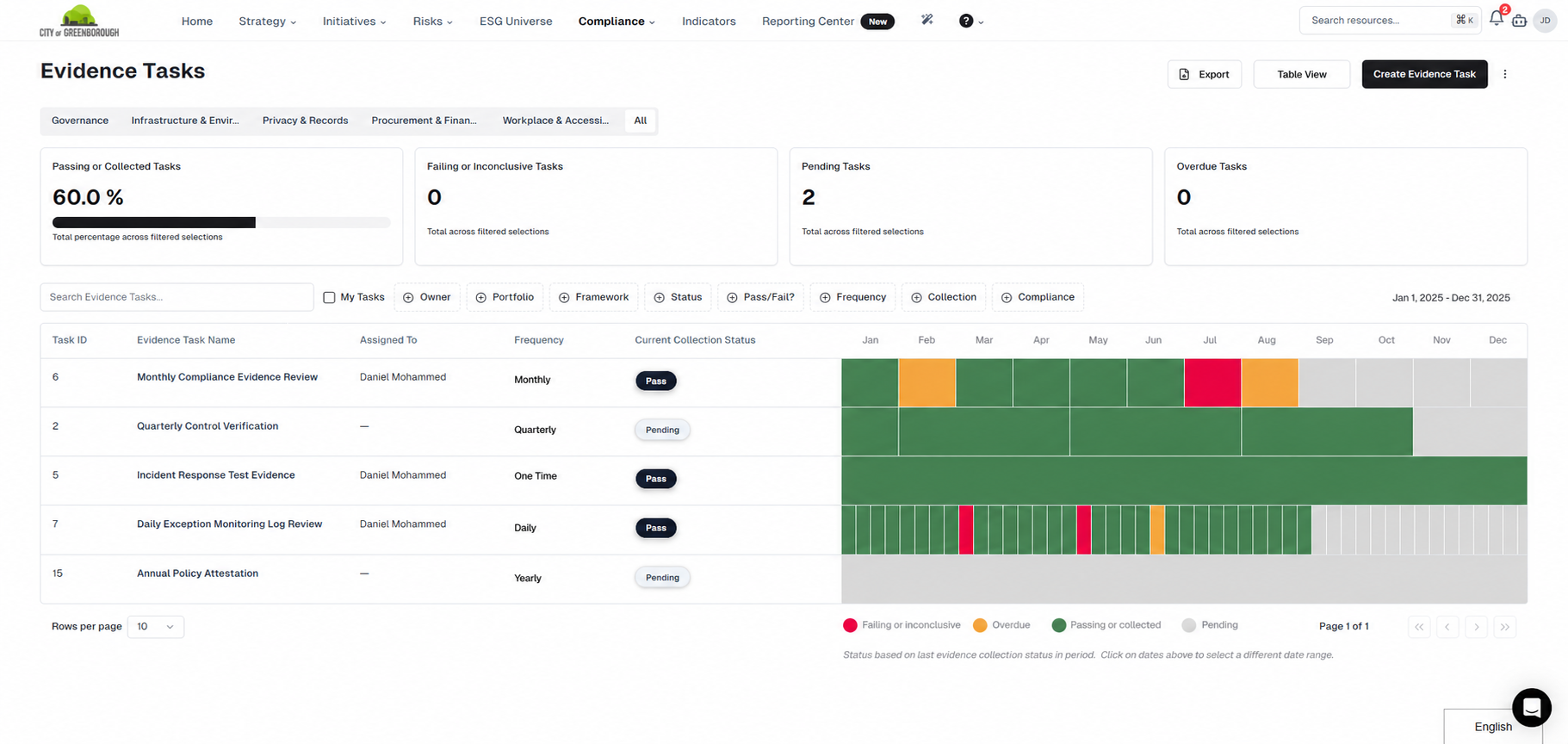Click the orange February cell for Monthly Compliance
1568x744 pixels.
927,382
